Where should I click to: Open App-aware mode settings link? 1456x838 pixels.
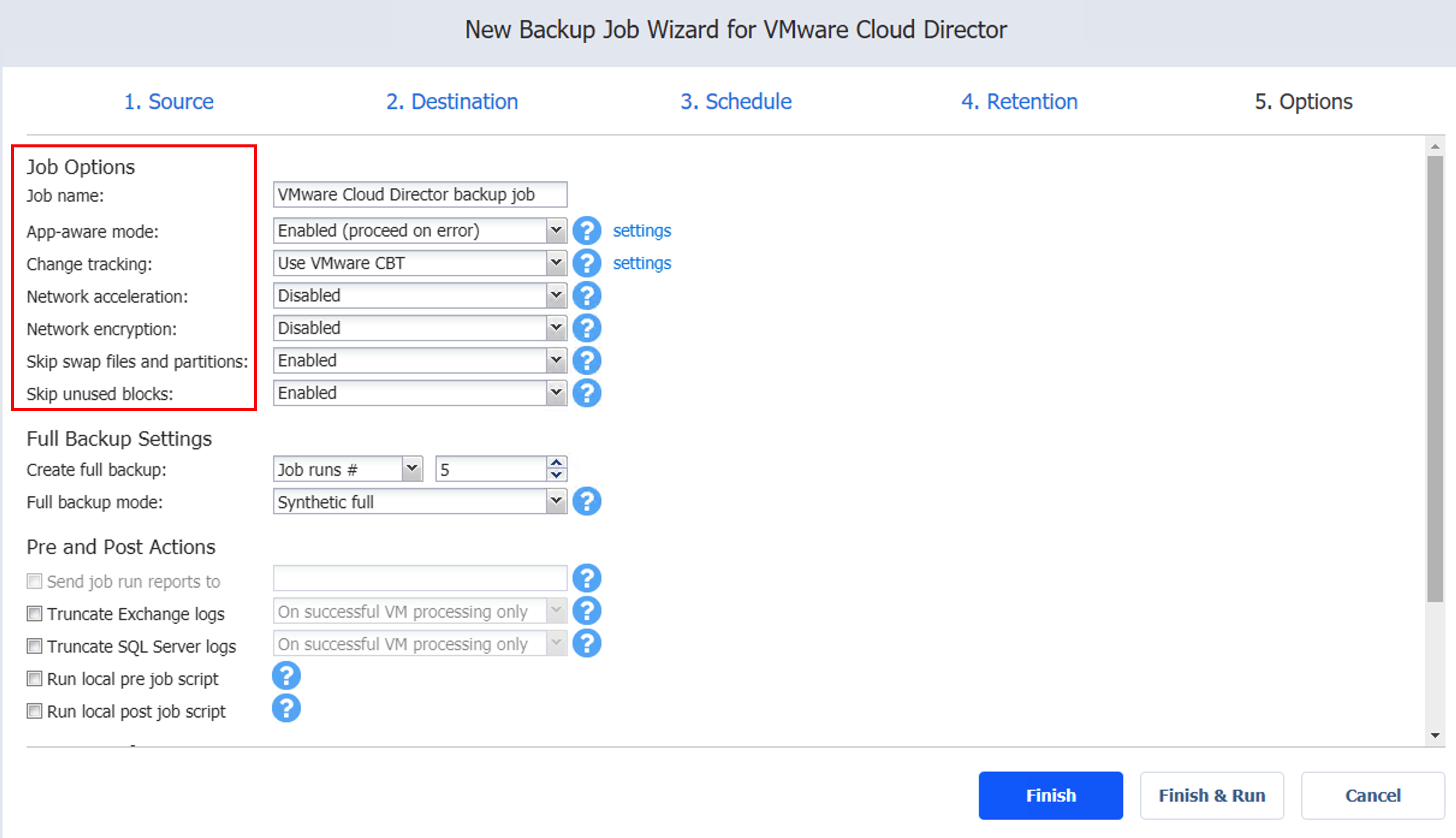click(642, 231)
